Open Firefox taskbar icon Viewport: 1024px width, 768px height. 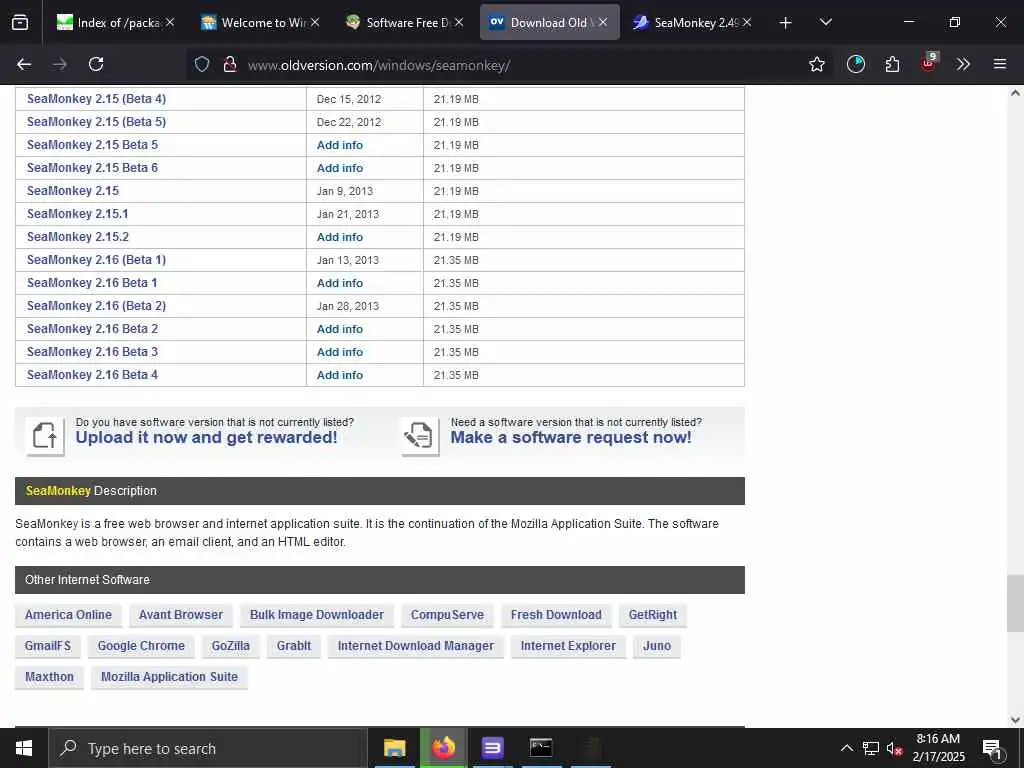(443, 748)
